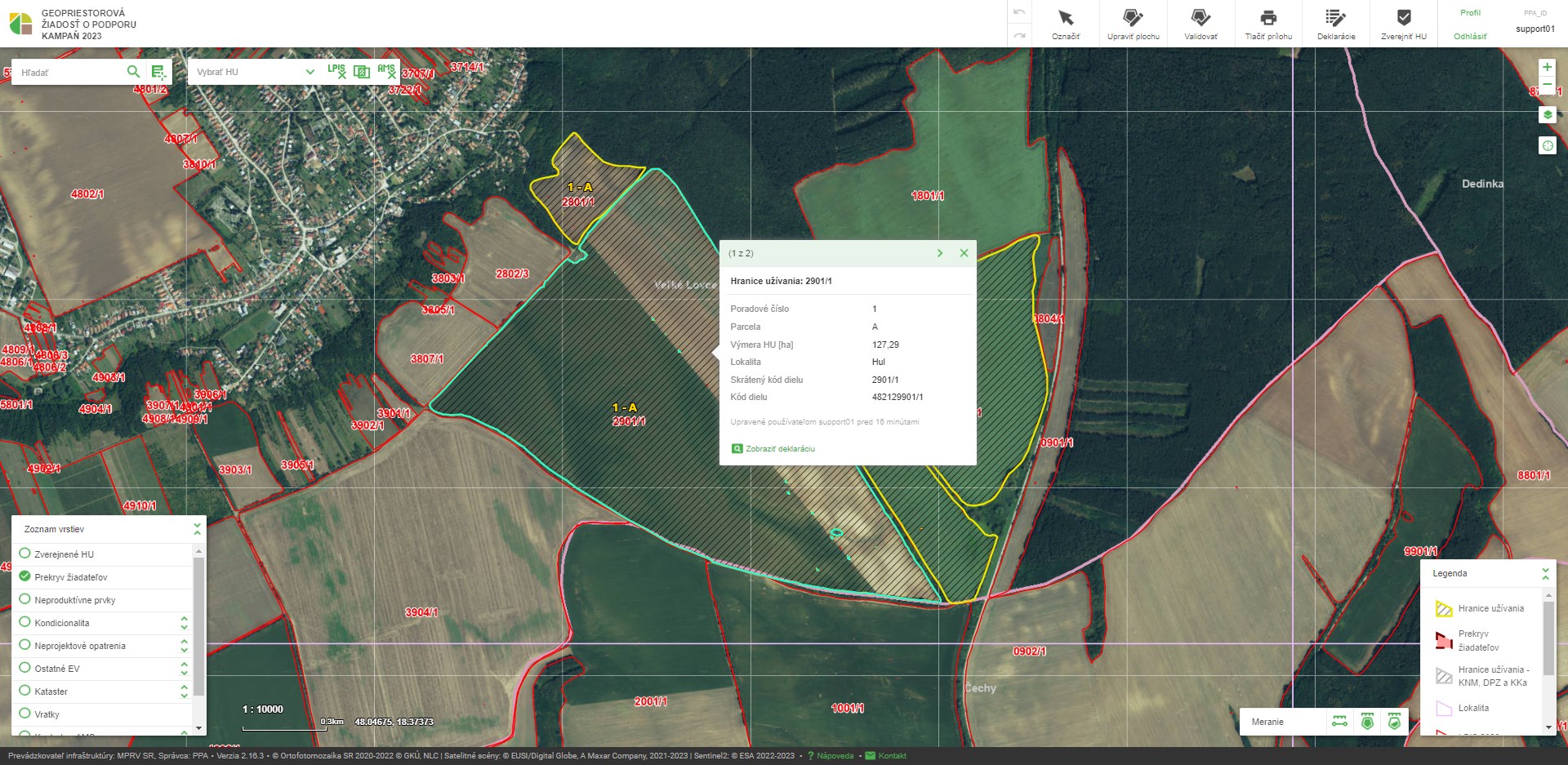Expand the Kataster layer group

tap(184, 692)
